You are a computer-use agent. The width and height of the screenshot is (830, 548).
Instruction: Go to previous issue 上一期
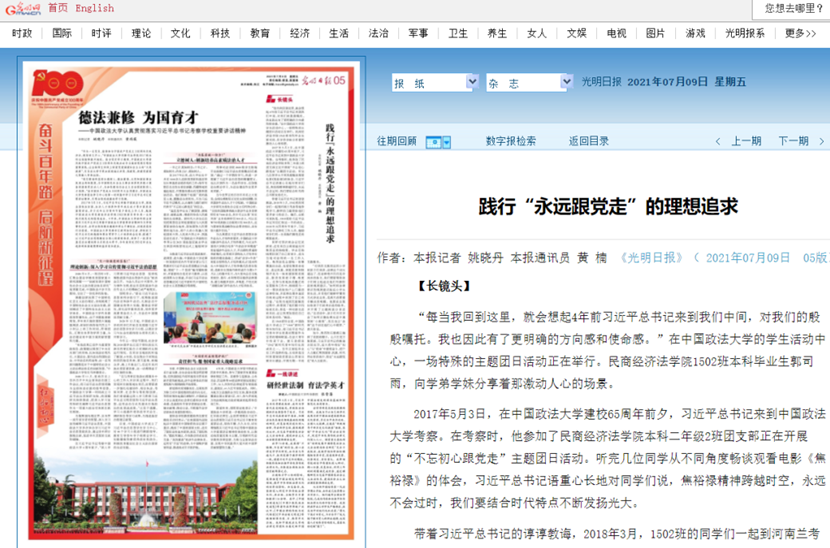tap(746, 141)
